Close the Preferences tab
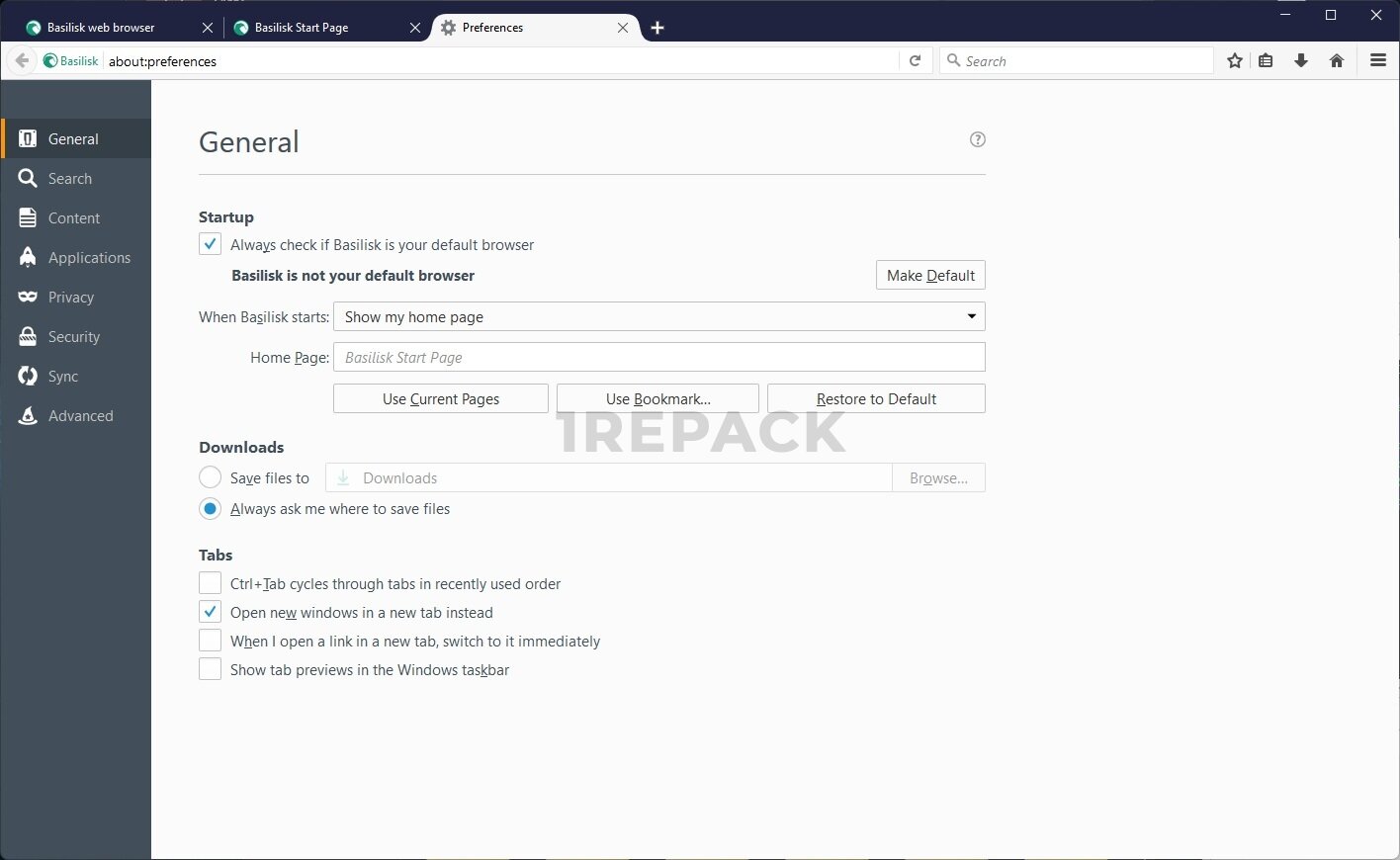Viewport: 1400px width, 860px height. [x=623, y=28]
